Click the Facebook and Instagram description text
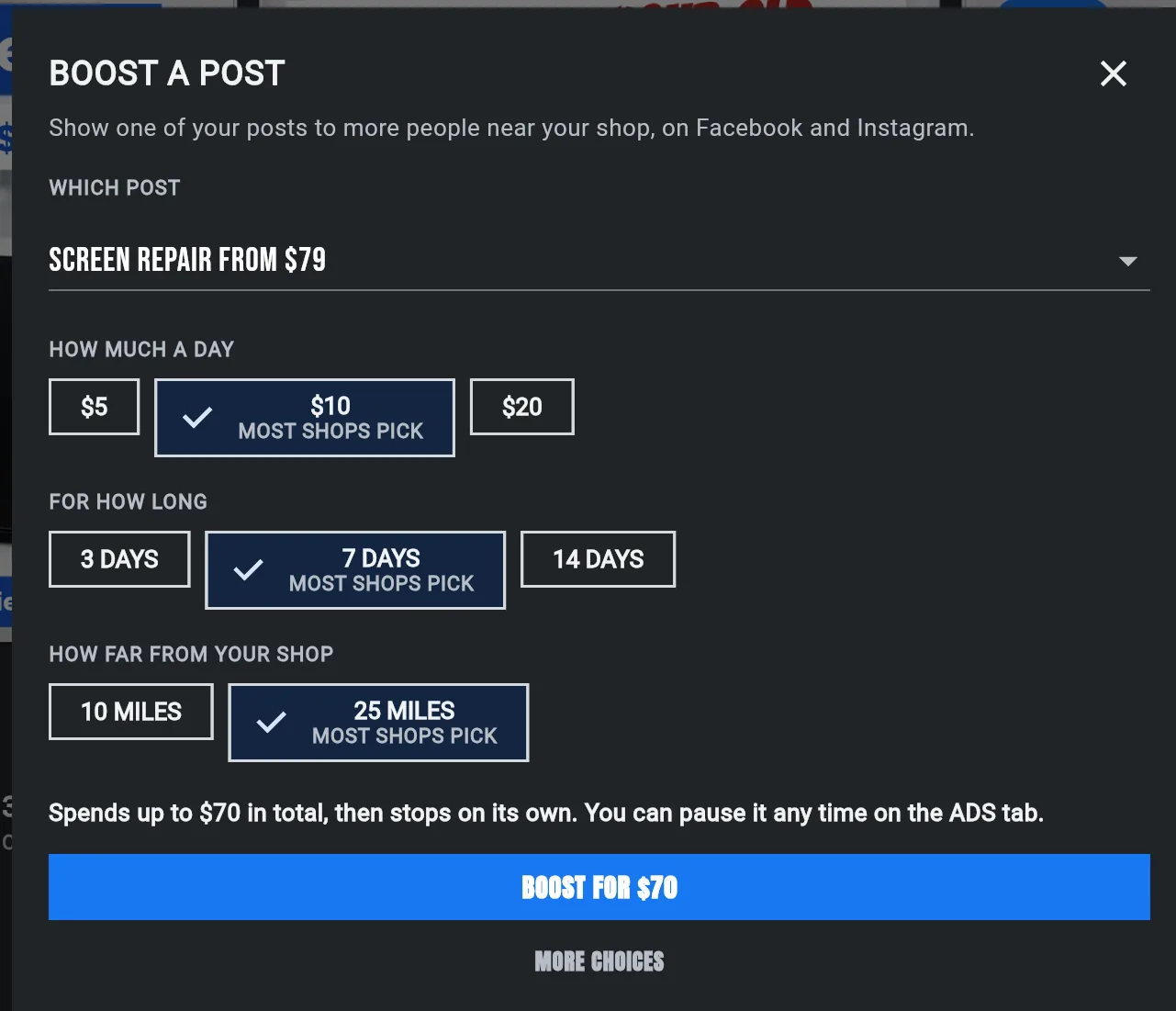 pyautogui.click(x=511, y=128)
